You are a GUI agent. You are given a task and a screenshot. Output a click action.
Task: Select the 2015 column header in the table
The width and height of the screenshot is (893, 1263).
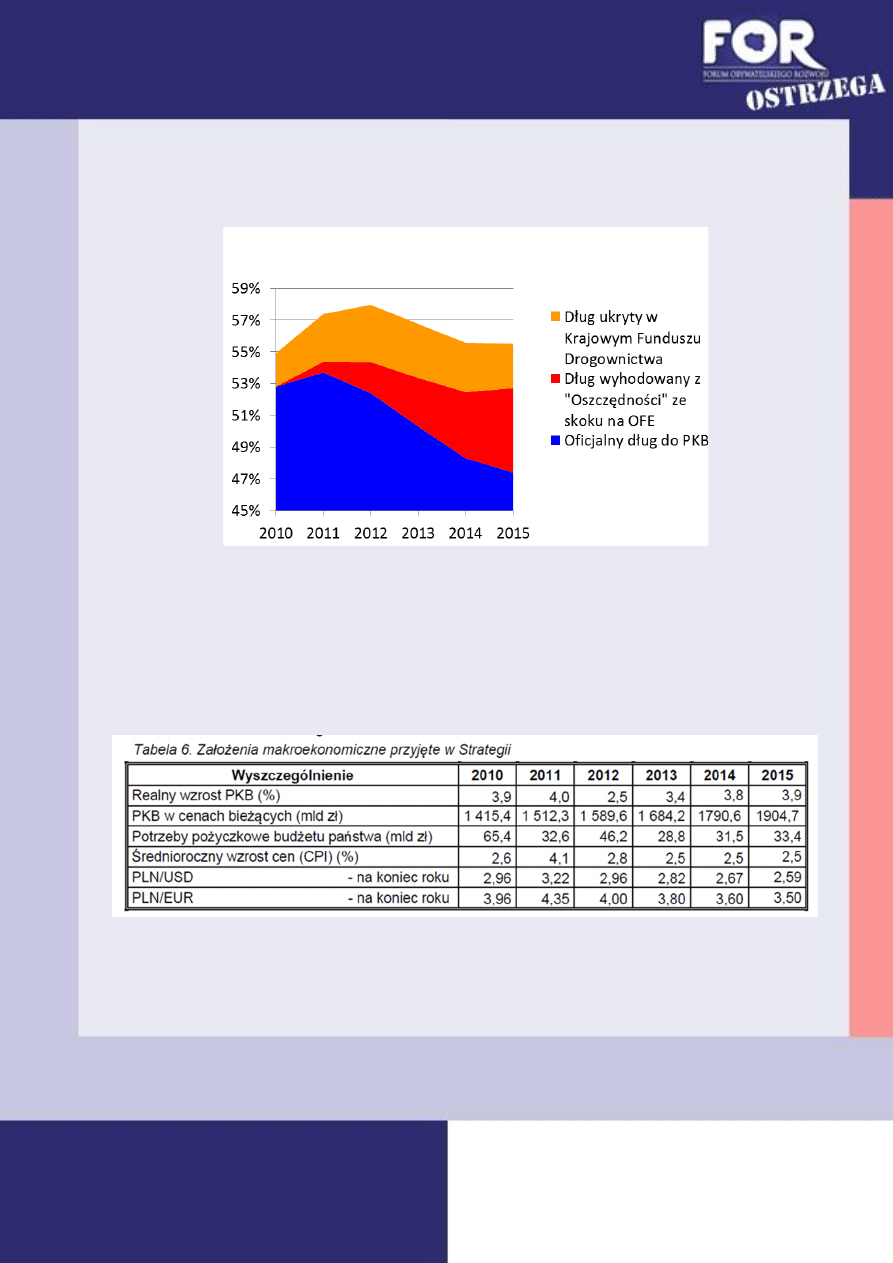[777, 775]
